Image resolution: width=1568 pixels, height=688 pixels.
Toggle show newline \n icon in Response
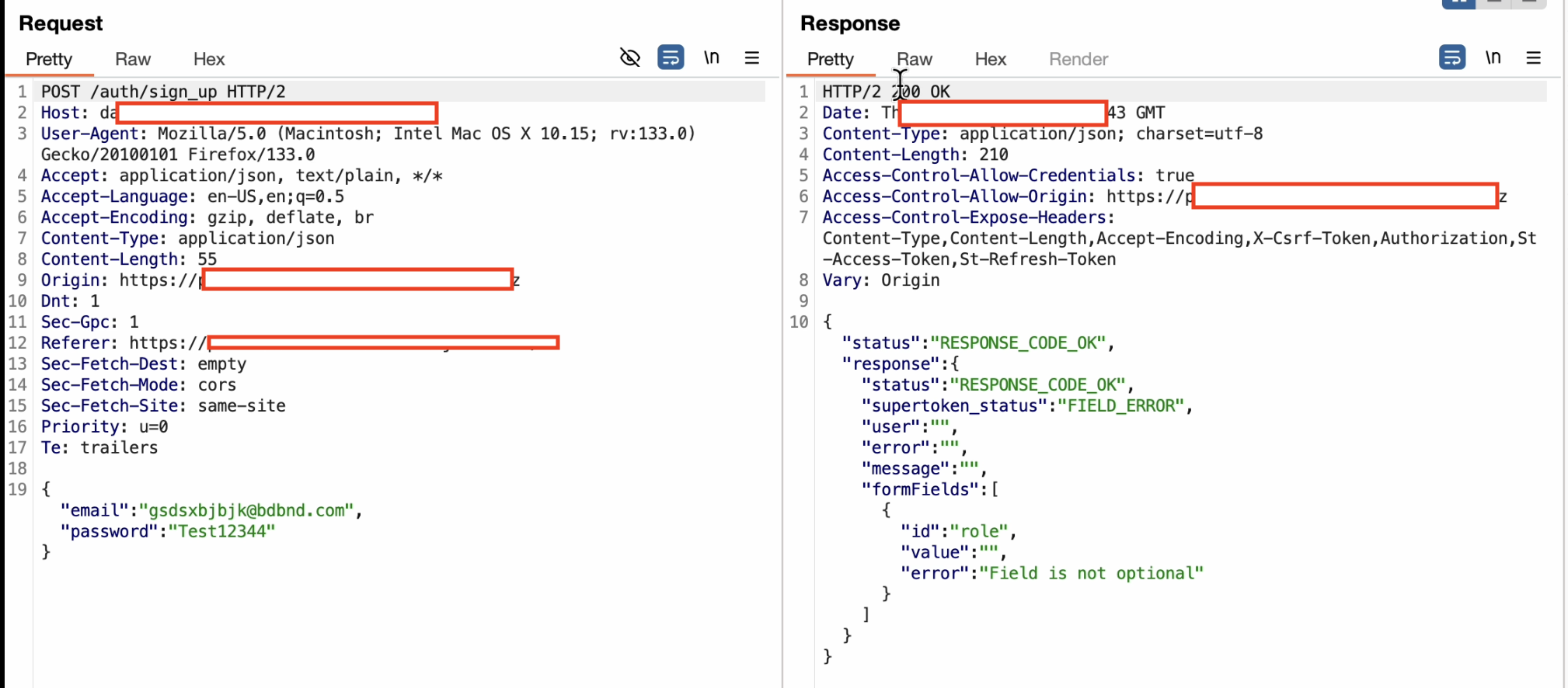pos(1493,57)
